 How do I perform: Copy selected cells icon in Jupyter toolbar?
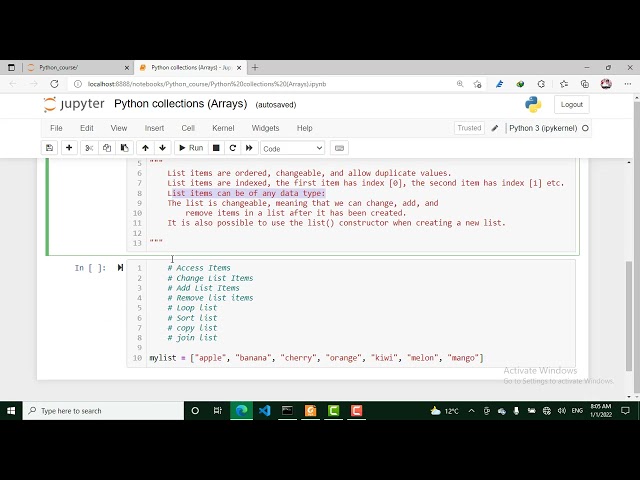[x=107, y=148]
